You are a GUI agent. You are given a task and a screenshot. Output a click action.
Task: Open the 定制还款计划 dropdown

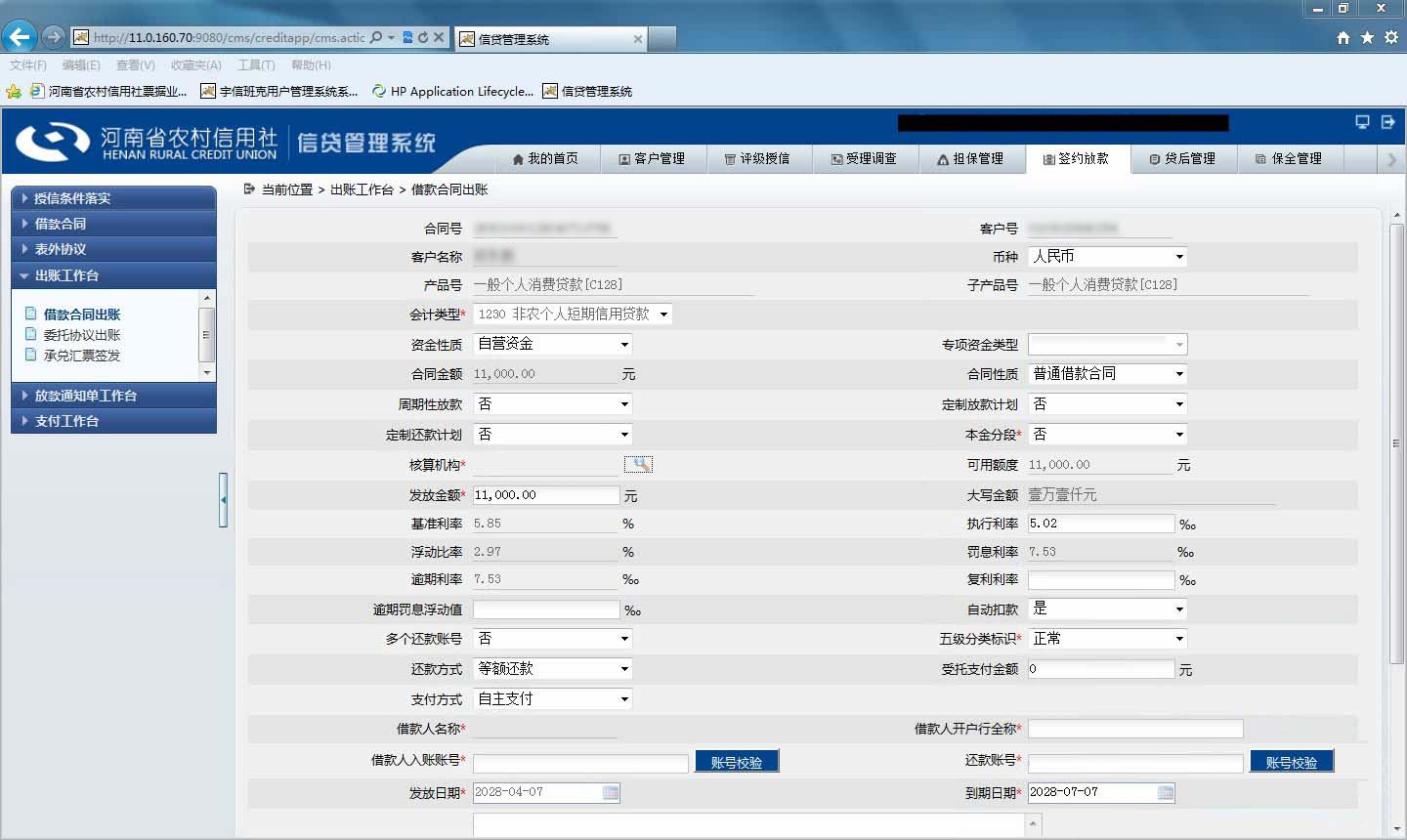click(552, 434)
